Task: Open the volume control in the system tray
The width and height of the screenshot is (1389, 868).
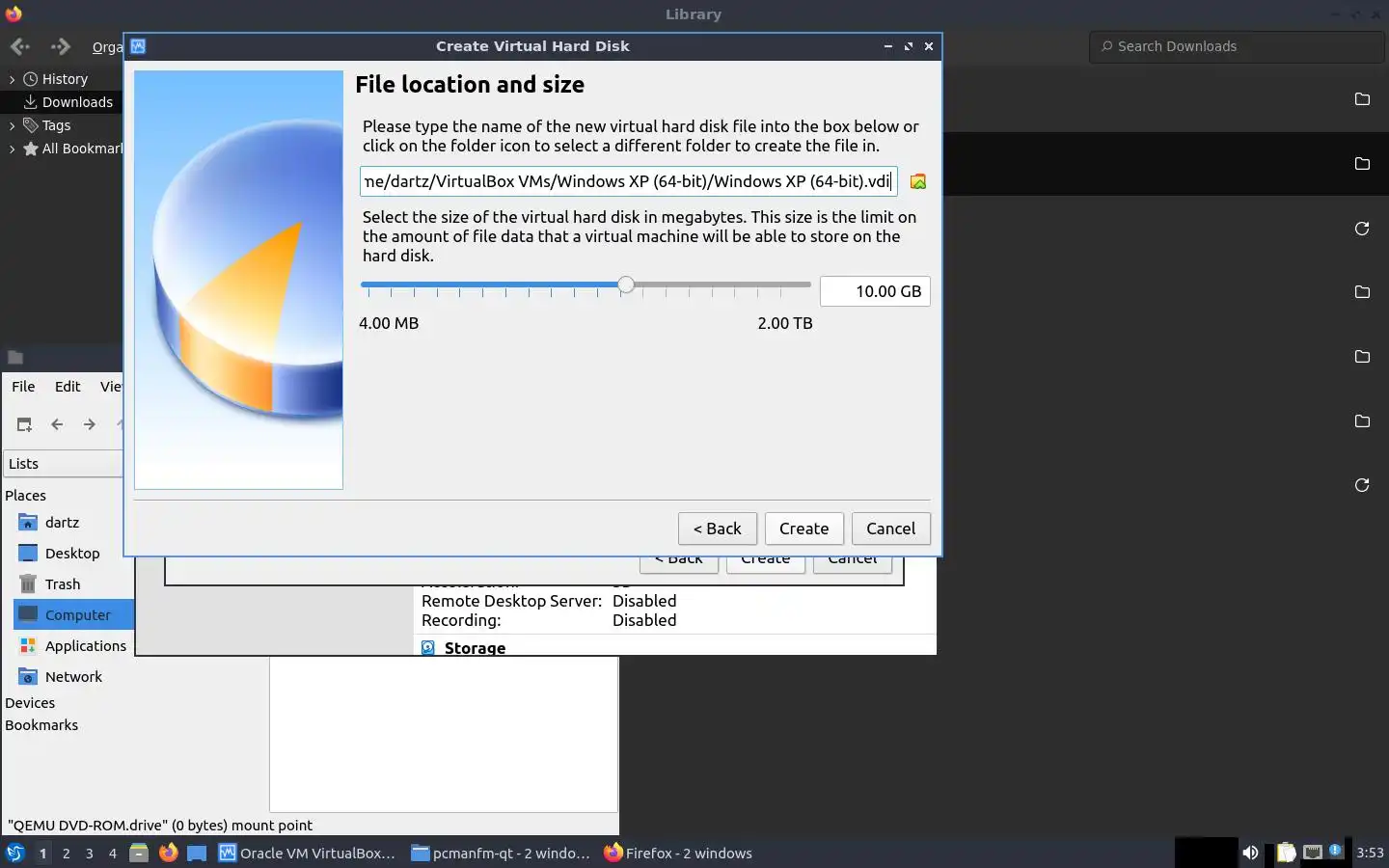Action: [x=1250, y=853]
